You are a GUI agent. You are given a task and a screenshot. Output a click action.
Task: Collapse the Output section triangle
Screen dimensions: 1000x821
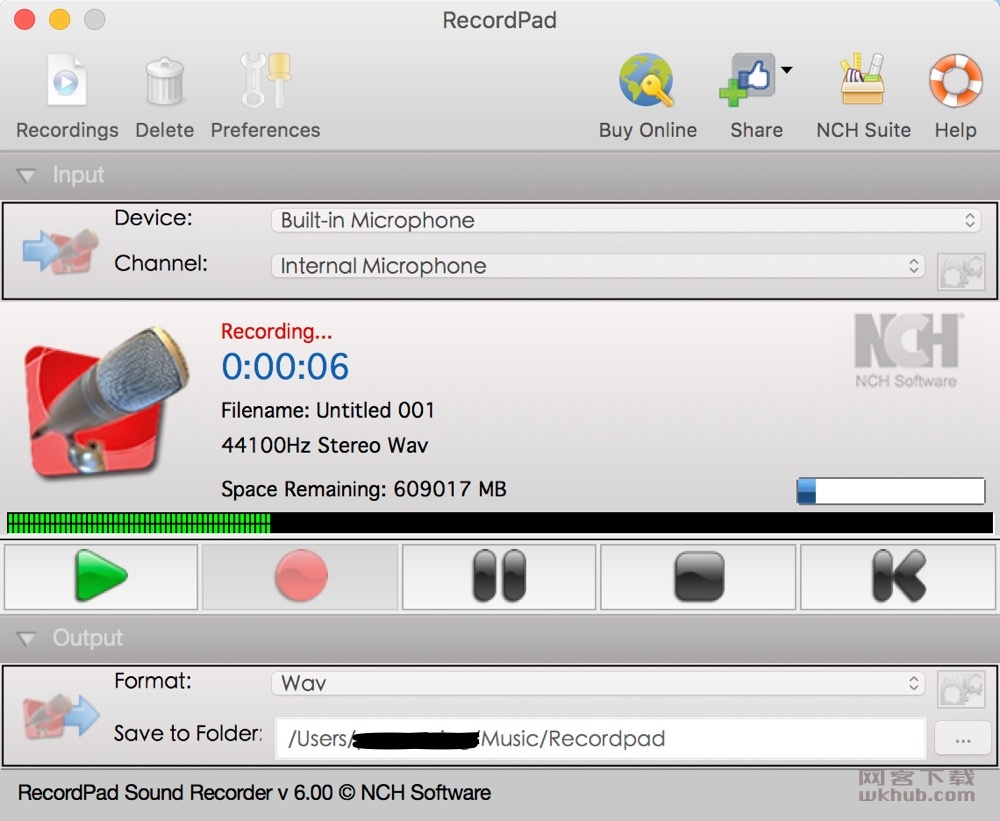click(26, 638)
